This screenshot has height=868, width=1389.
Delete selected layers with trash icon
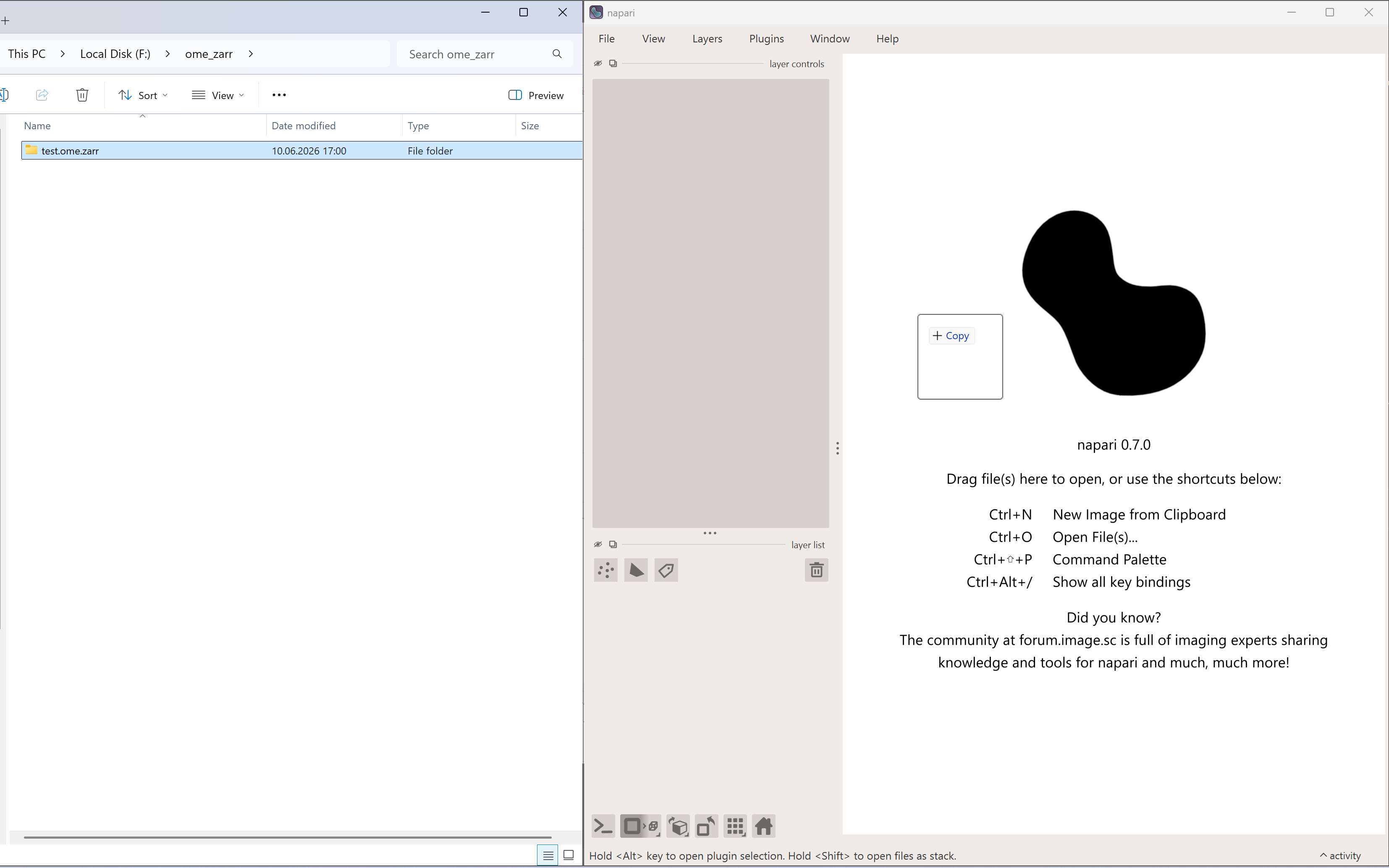817,570
